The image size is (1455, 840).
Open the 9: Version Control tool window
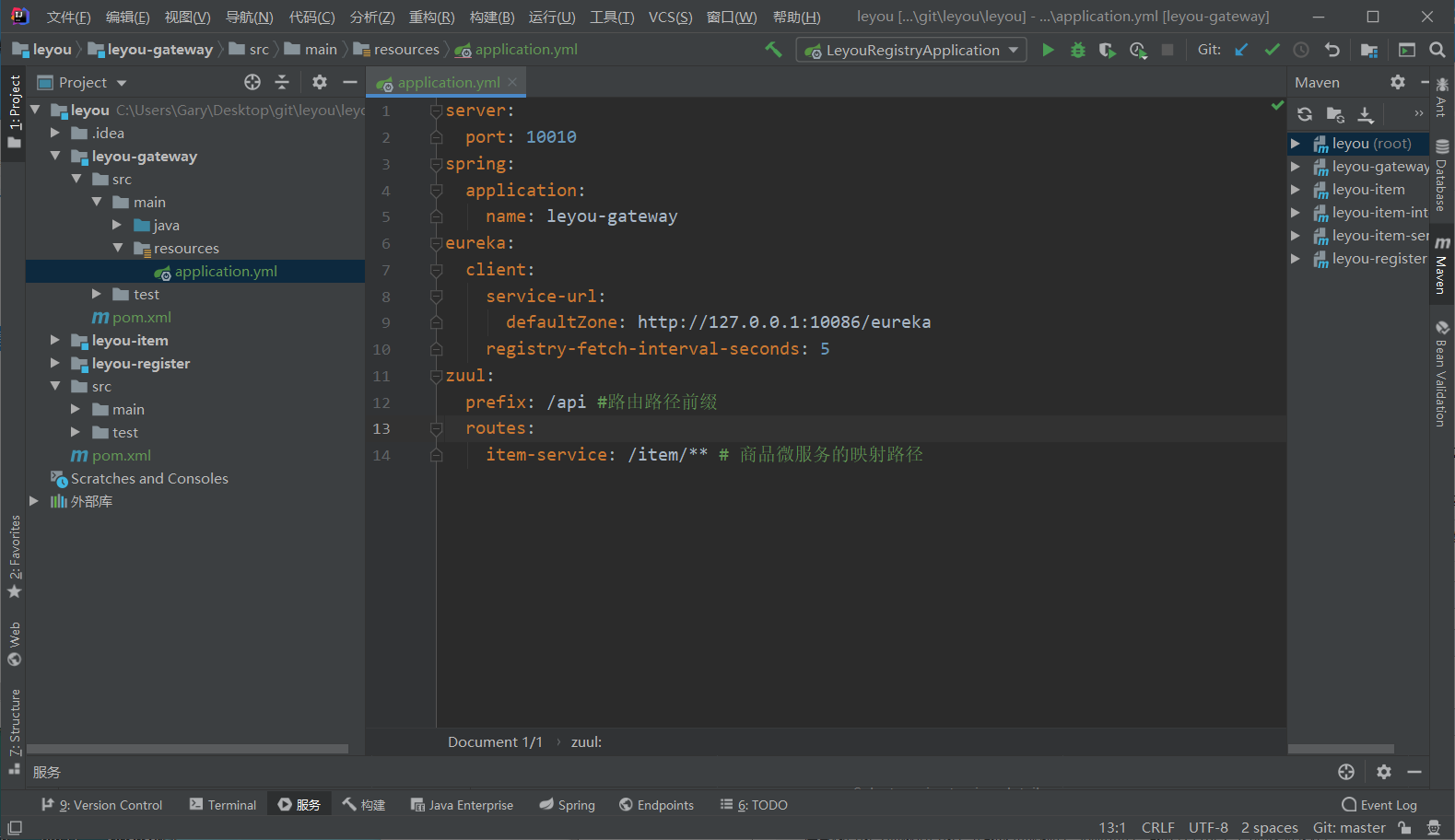click(x=101, y=804)
